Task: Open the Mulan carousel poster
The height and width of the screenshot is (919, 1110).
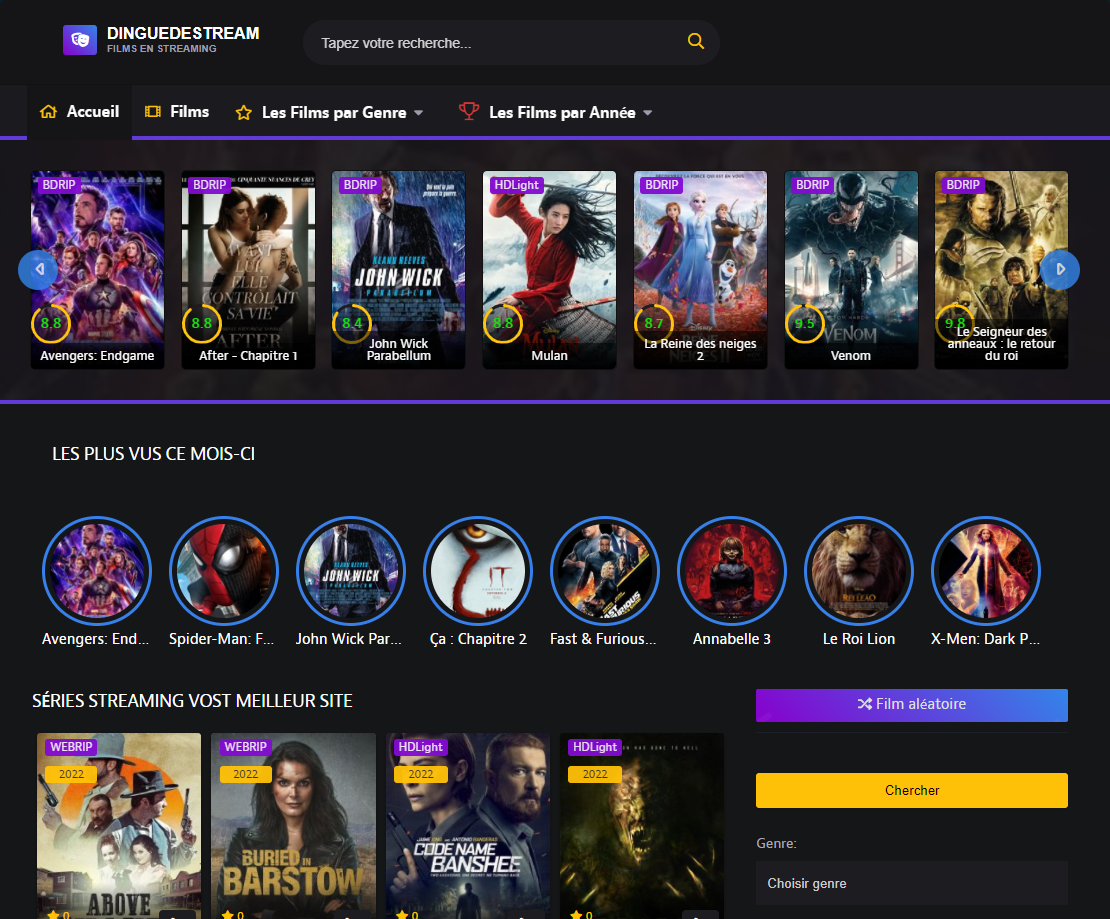Action: [x=549, y=270]
